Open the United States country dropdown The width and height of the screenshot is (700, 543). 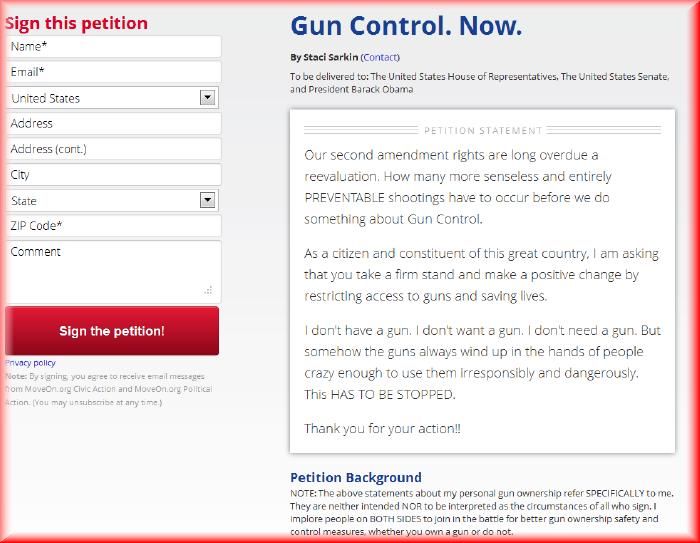[x=112, y=98]
